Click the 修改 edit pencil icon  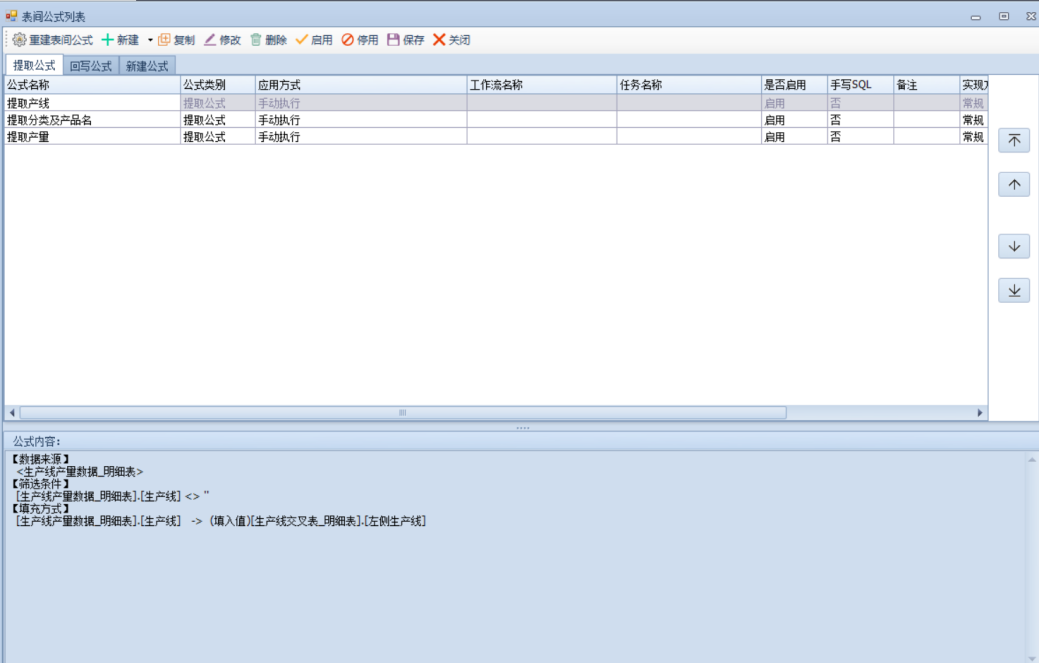point(210,40)
